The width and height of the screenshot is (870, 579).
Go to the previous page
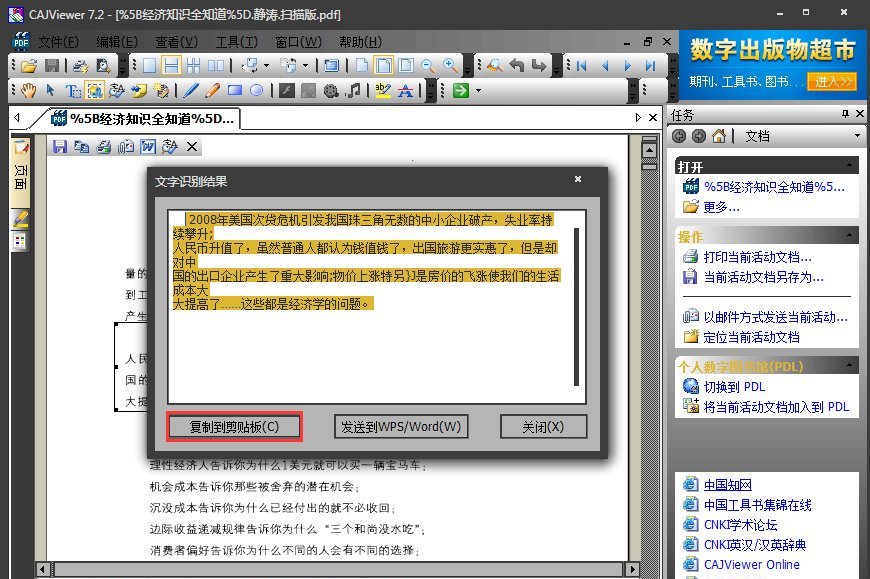(x=605, y=66)
